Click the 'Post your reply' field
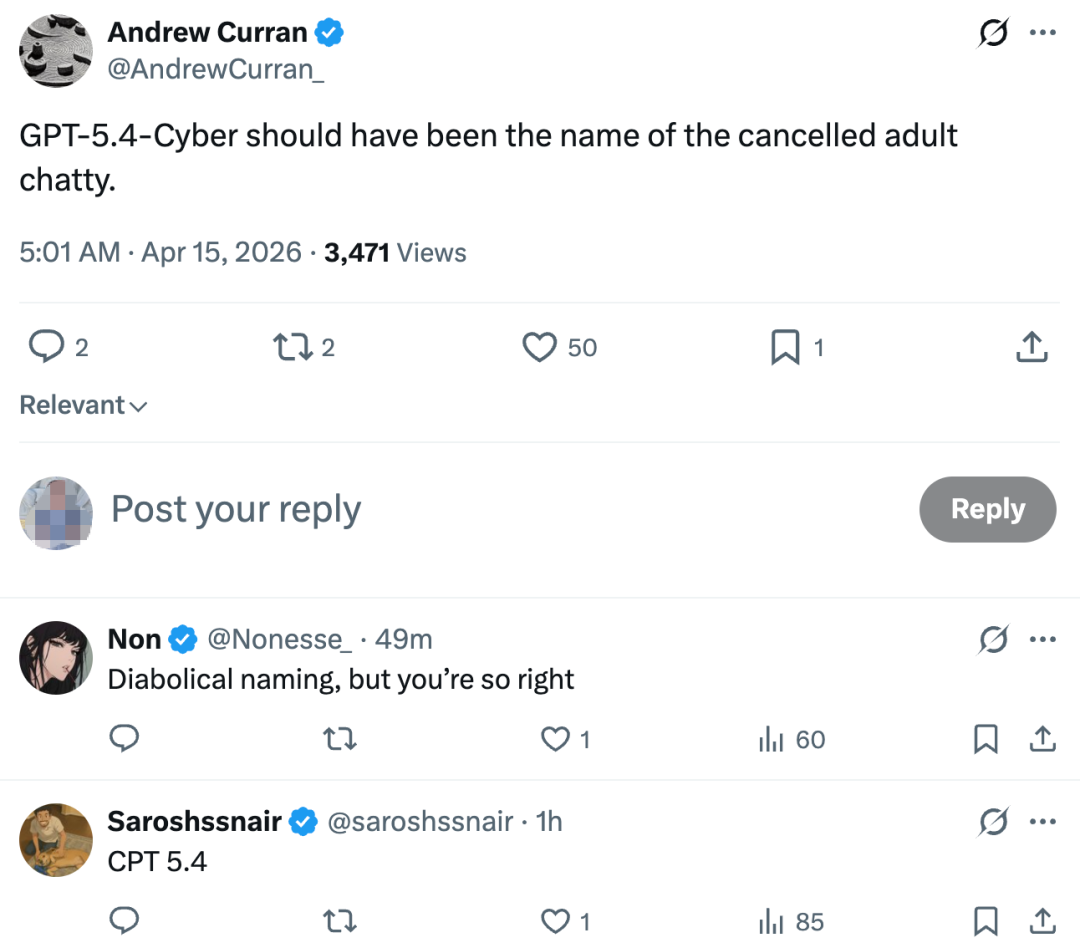Image resolution: width=1080 pixels, height=948 pixels. (x=500, y=509)
